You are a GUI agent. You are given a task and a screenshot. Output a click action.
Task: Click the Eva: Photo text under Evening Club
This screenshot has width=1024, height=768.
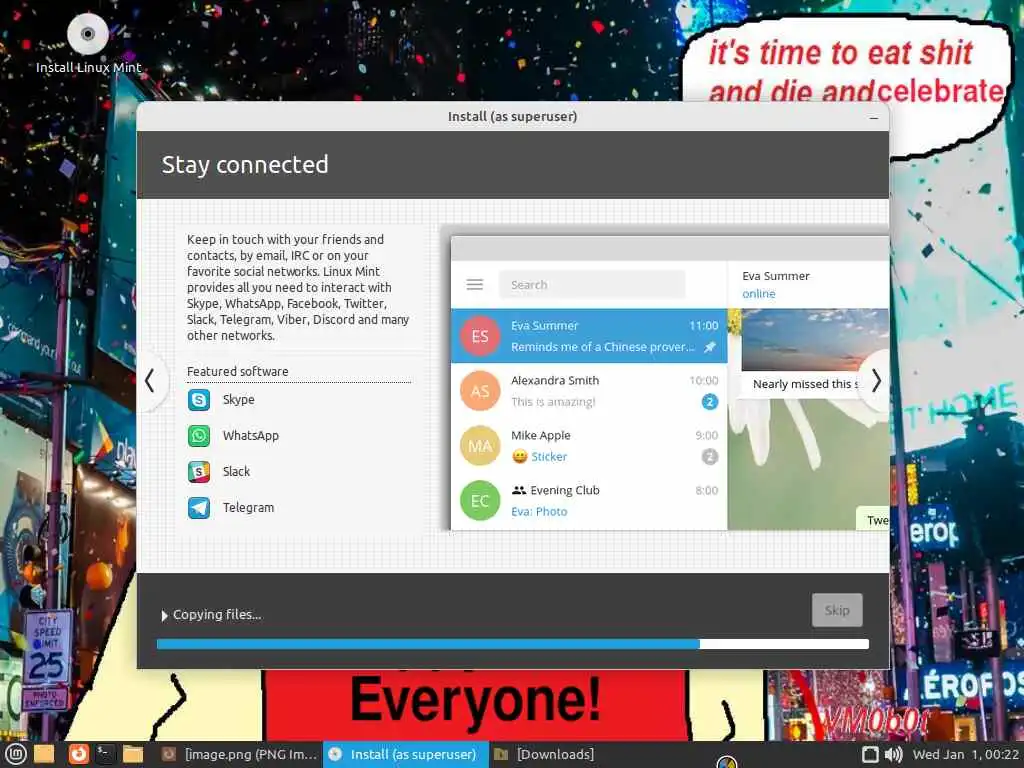[539, 511]
